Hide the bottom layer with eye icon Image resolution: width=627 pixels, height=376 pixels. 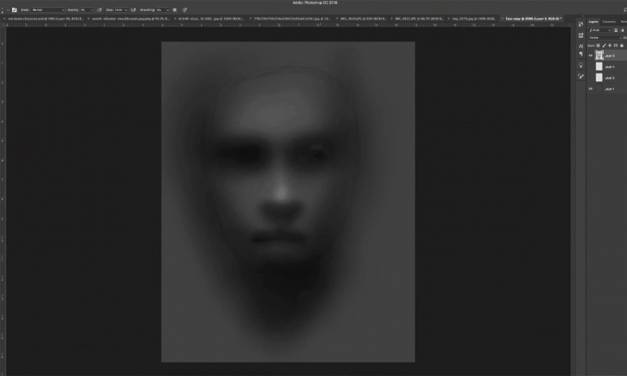click(x=591, y=89)
